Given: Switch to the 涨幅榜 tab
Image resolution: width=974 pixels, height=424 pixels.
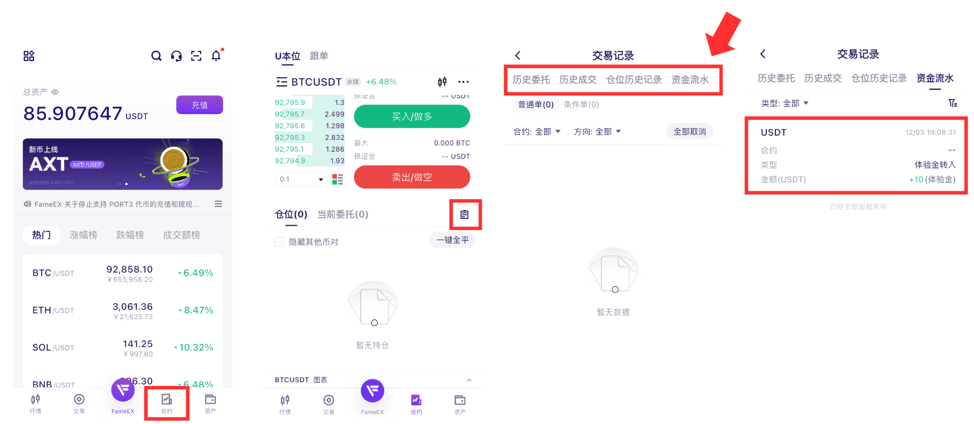Looking at the screenshot, I should pos(84,235).
